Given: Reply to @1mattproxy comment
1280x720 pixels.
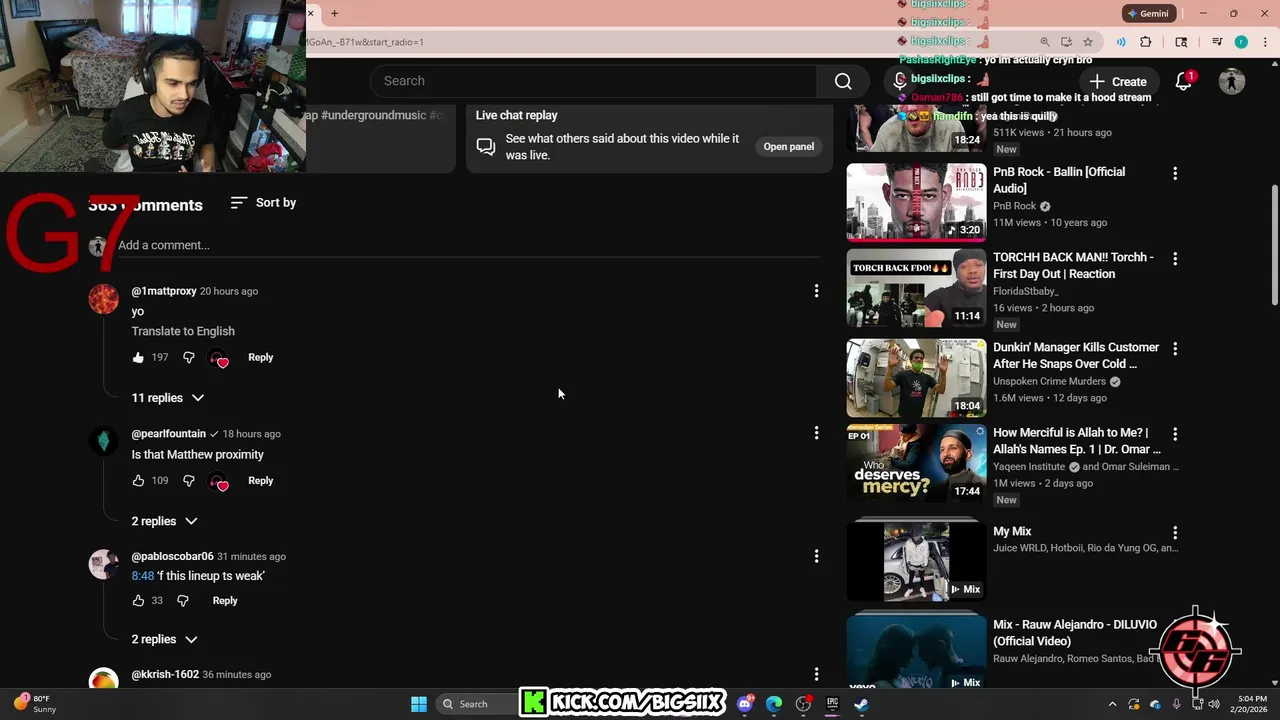Looking at the screenshot, I should 260,357.
